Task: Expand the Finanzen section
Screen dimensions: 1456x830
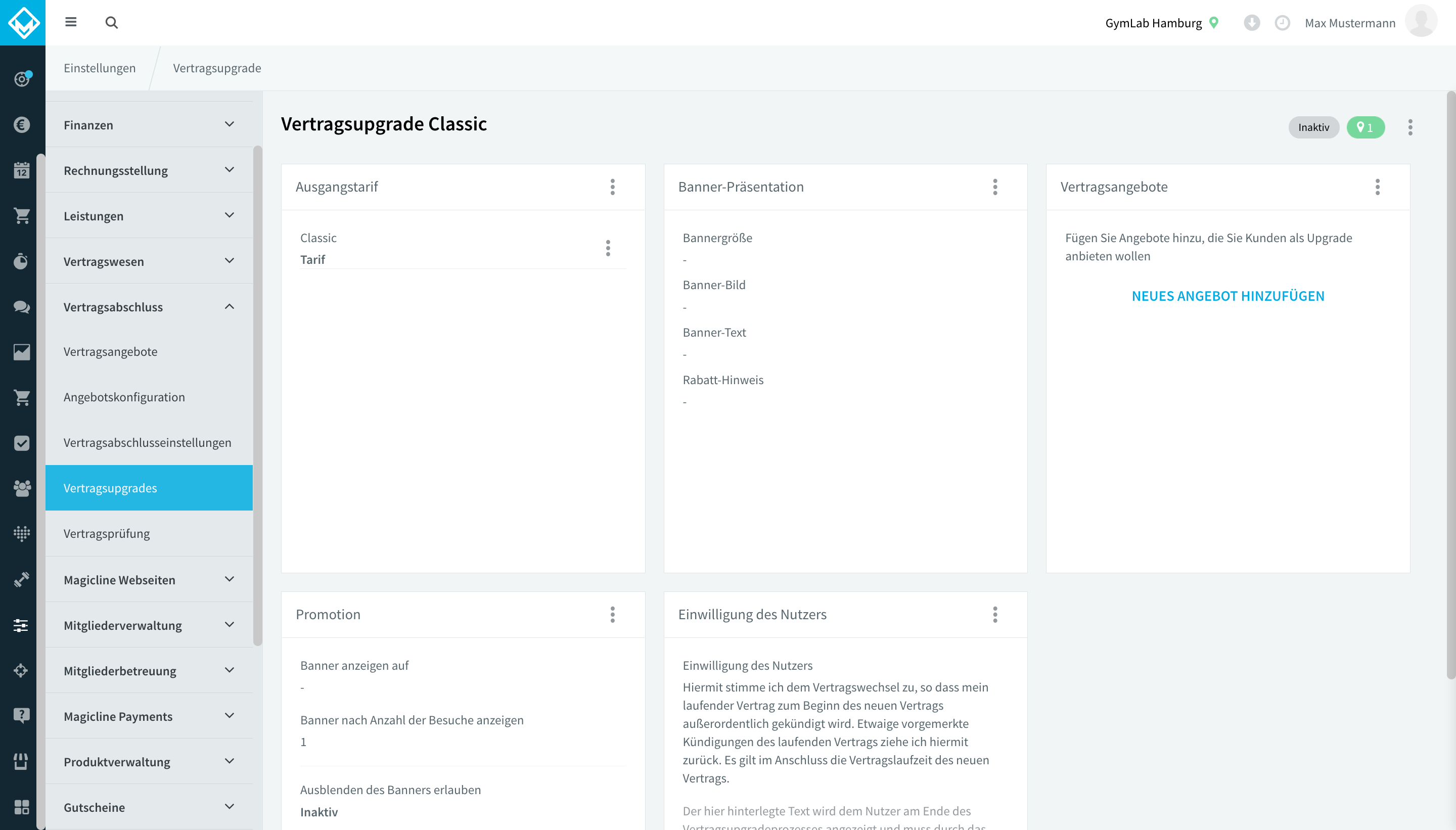Action: [x=149, y=125]
